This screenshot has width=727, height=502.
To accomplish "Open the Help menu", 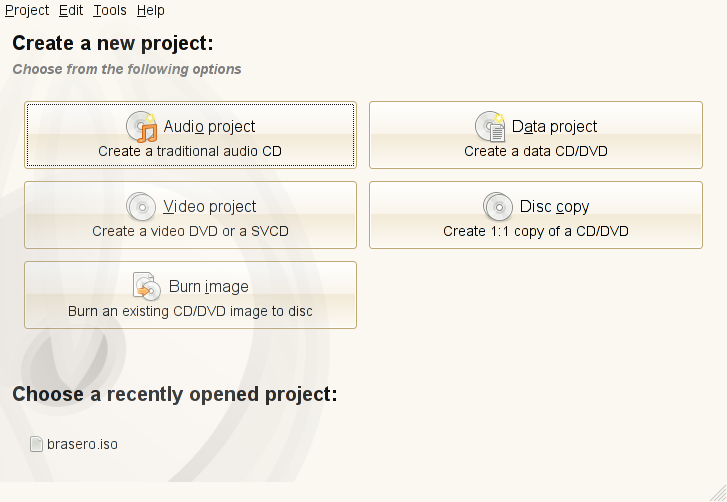I will (150, 10).
